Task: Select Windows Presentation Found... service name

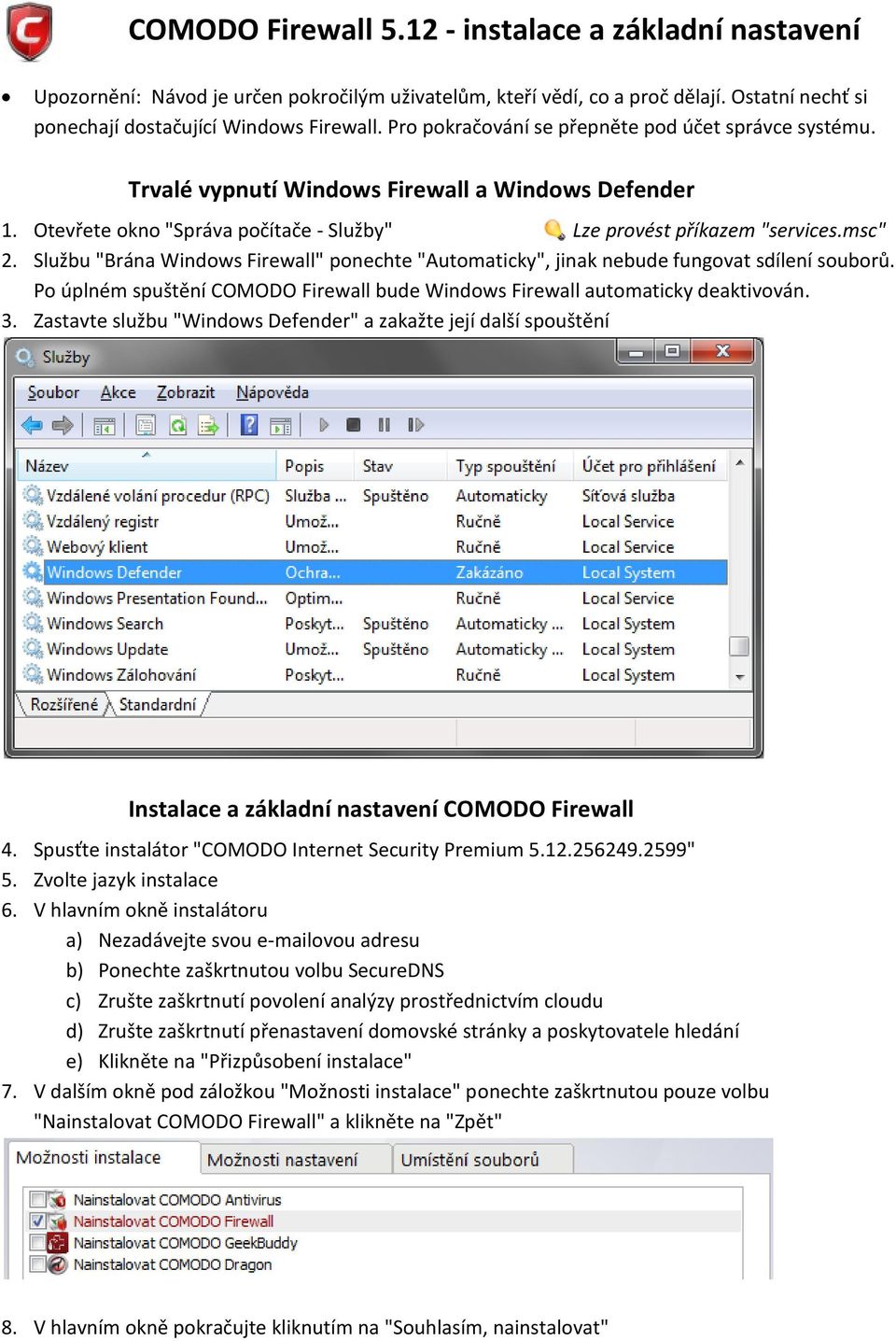Action: click(x=157, y=598)
